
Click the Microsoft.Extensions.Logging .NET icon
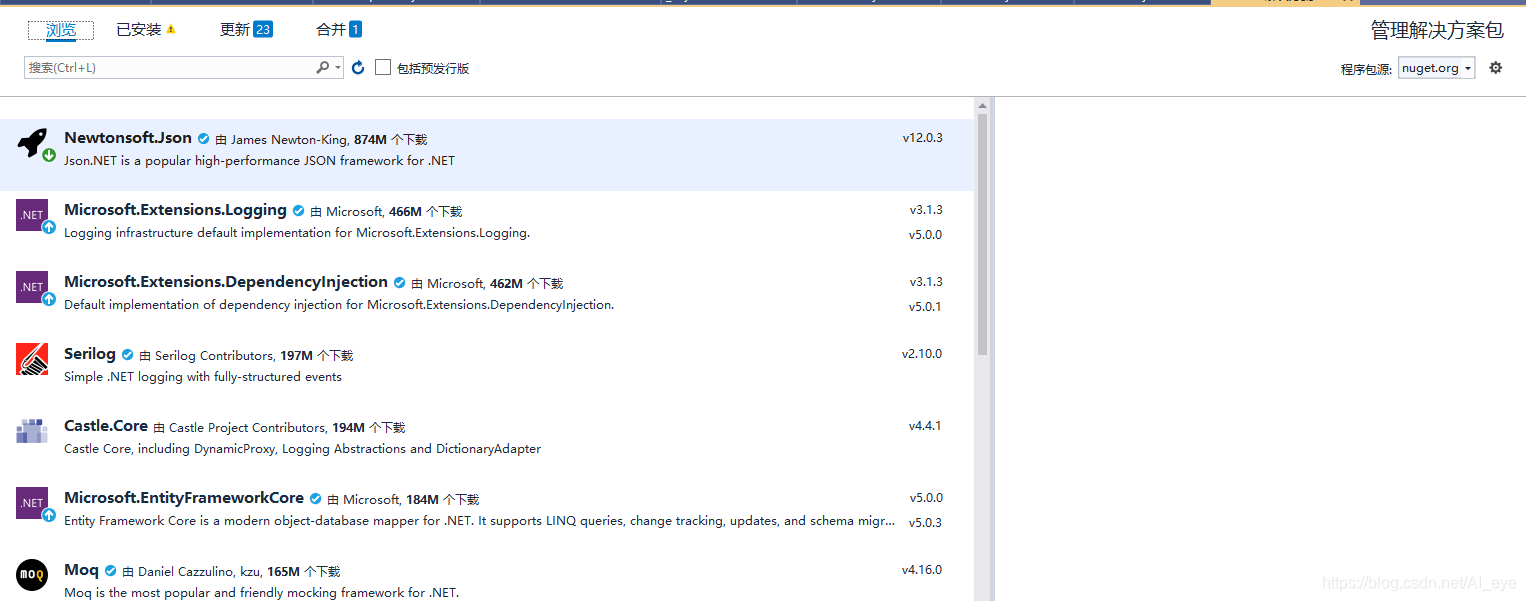tap(32, 215)
